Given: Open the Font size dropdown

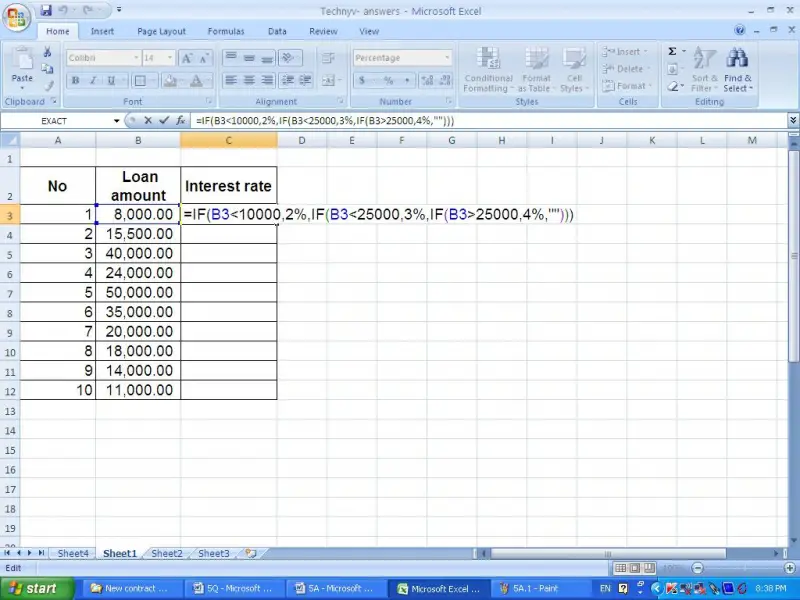Looking at the screenshot, I should pos(170,58).
